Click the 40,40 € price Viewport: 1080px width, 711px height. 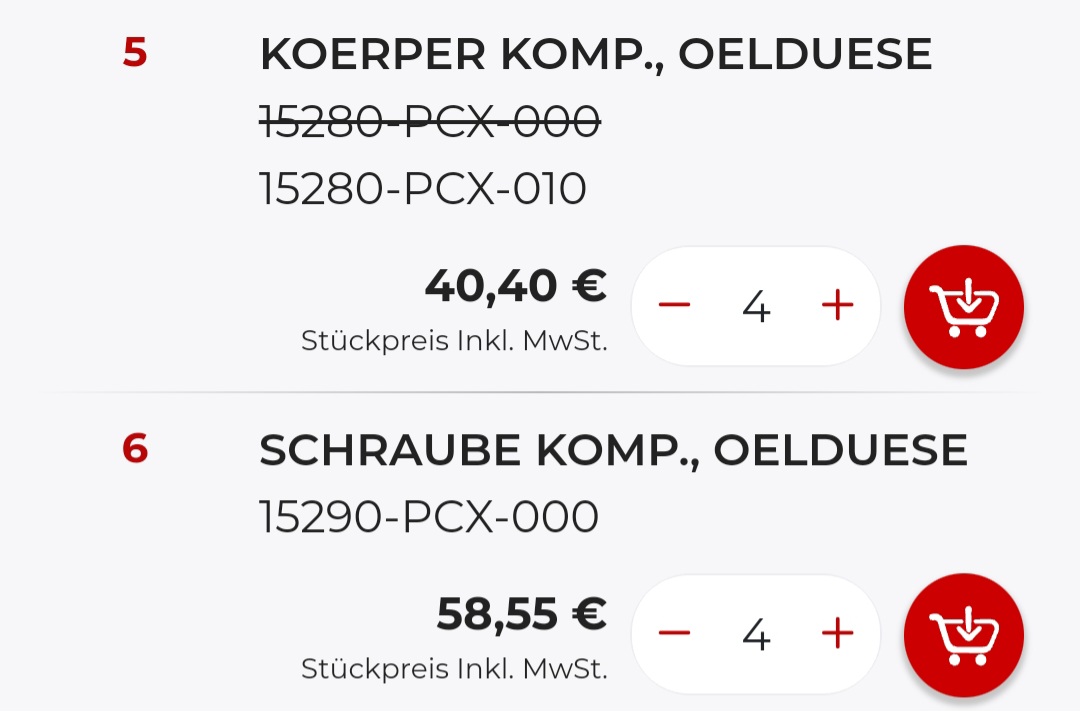pos(515,286)
